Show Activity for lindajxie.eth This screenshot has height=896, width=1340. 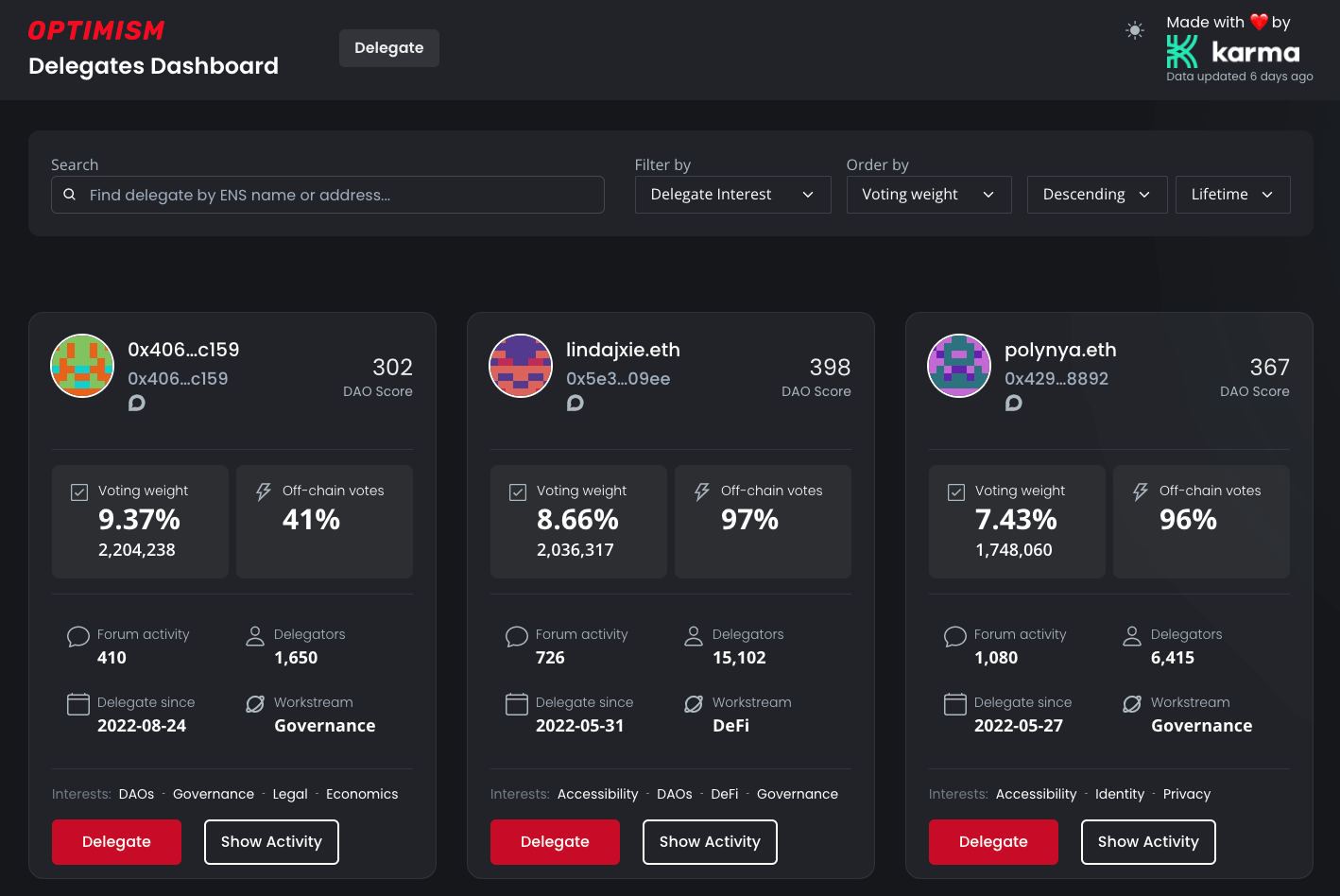710,841
